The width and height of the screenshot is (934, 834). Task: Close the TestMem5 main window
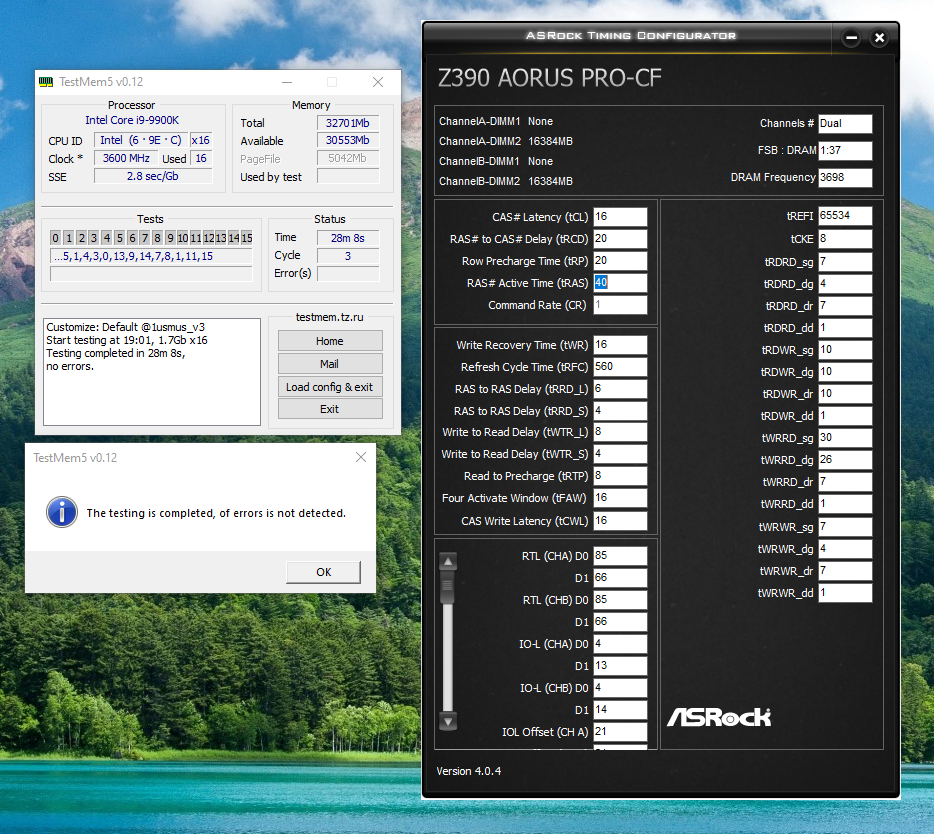(x=378, y=82)
